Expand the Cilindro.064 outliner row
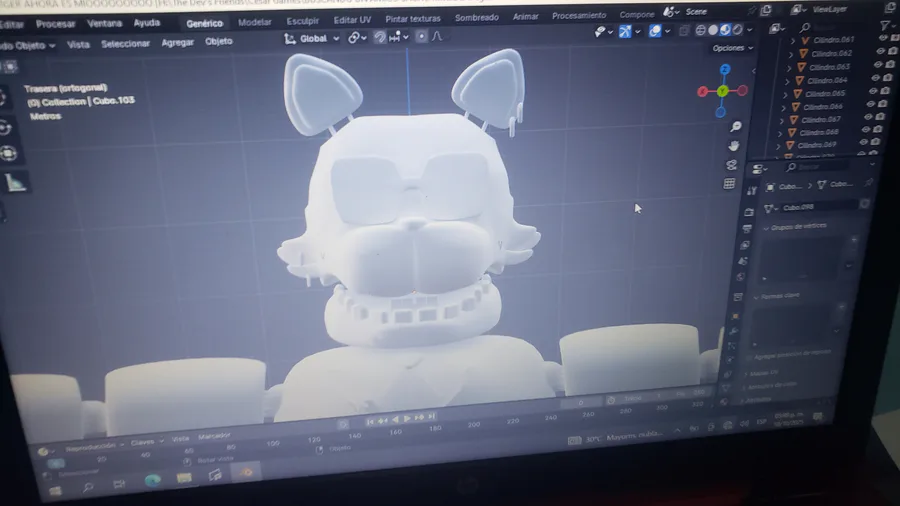 (787, 81)
